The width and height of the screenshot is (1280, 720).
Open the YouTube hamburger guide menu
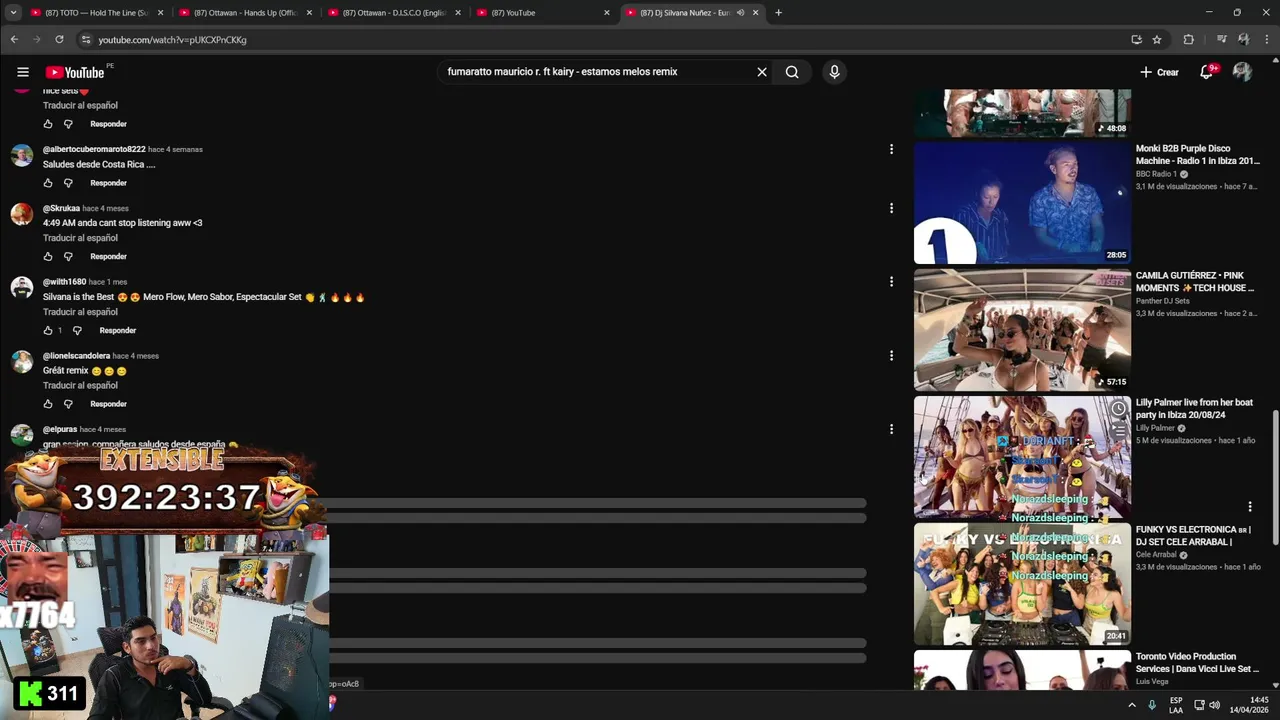(23, 72)
